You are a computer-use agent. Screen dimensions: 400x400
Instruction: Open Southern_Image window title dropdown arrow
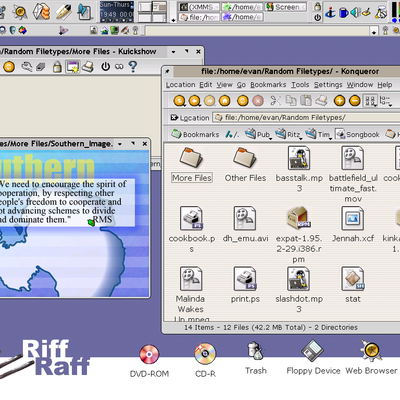pos(120,144)
